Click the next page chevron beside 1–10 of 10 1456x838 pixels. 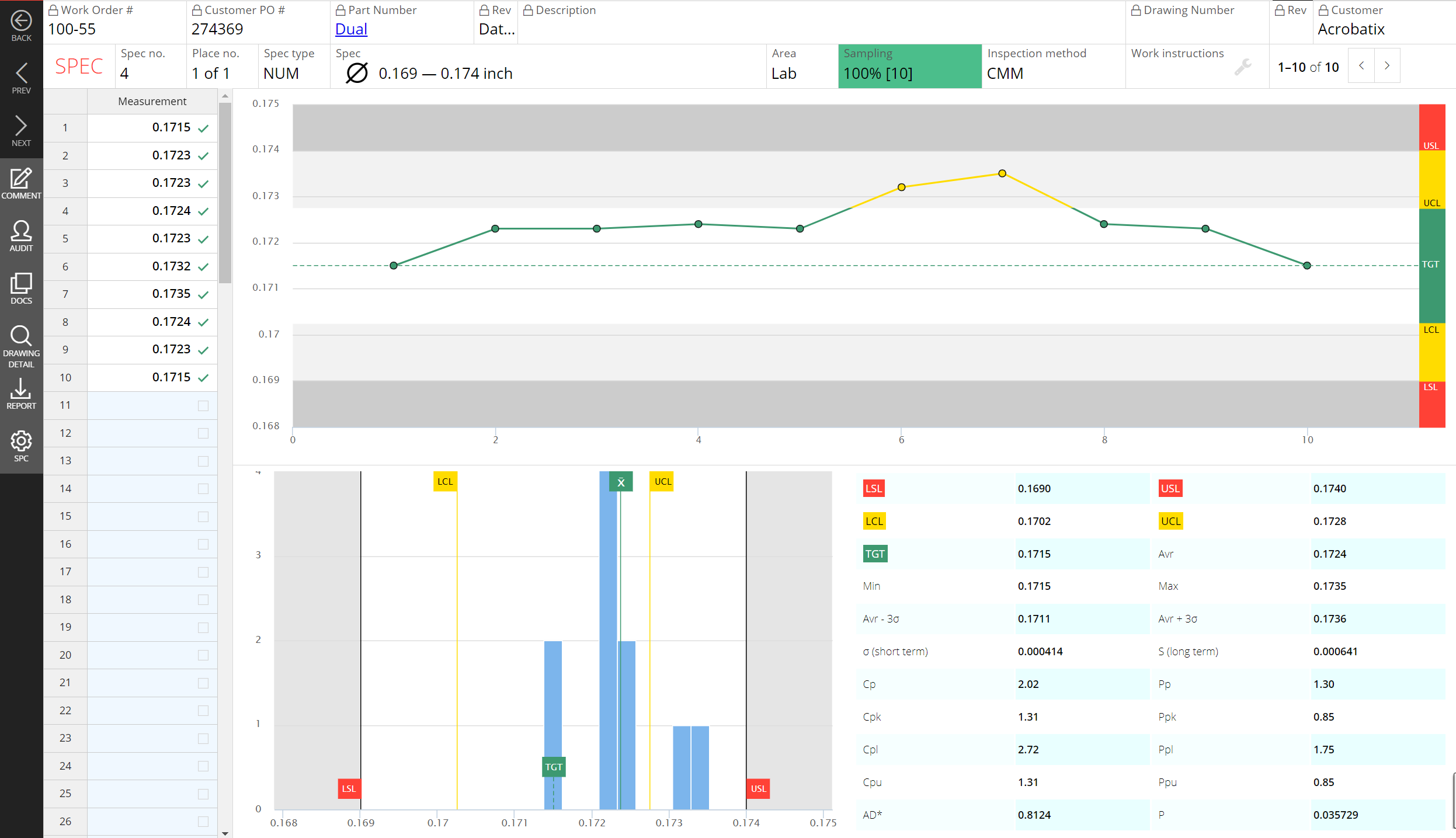[x=1387, y=66]
